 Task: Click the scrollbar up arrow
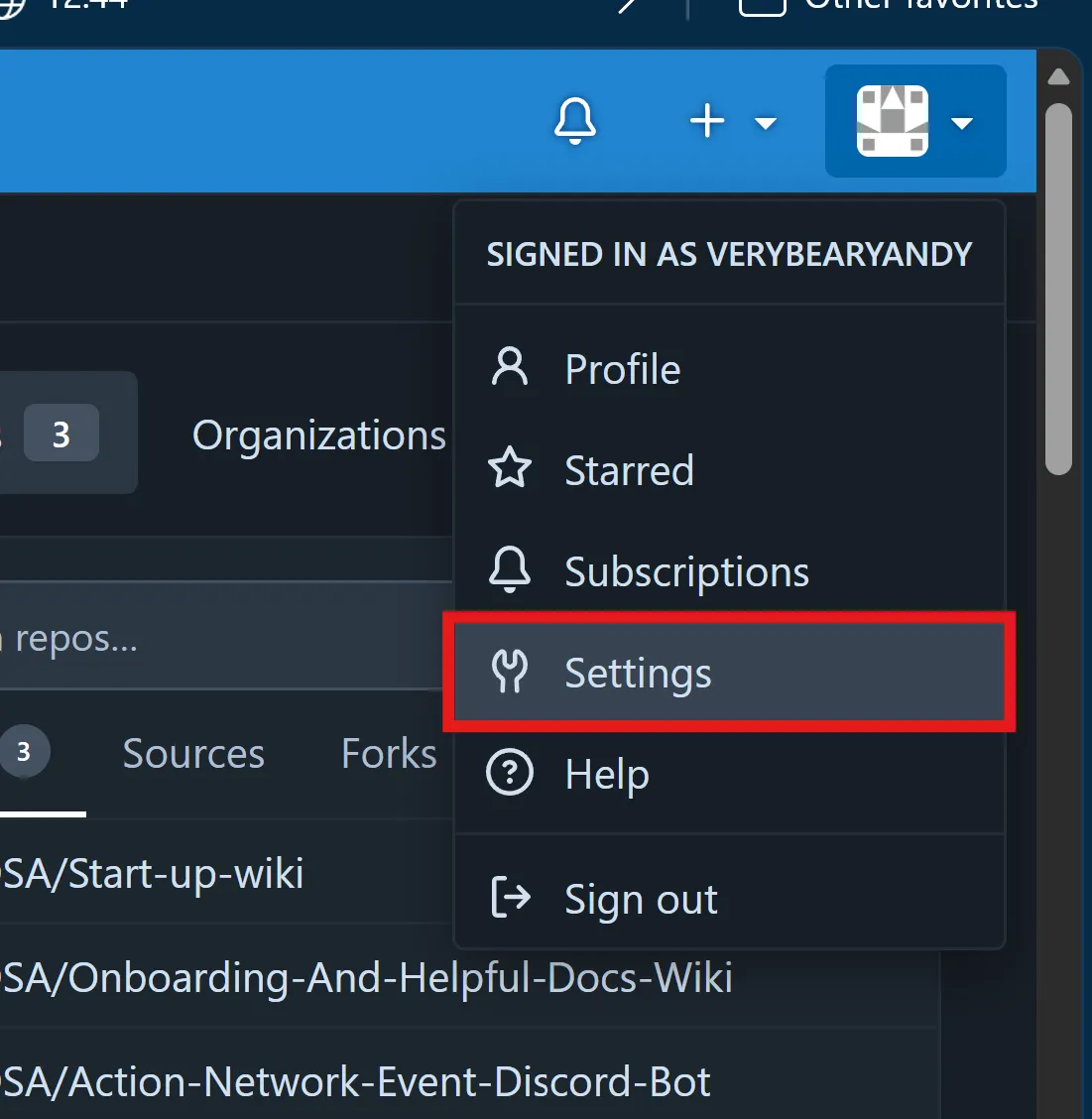1059,76
